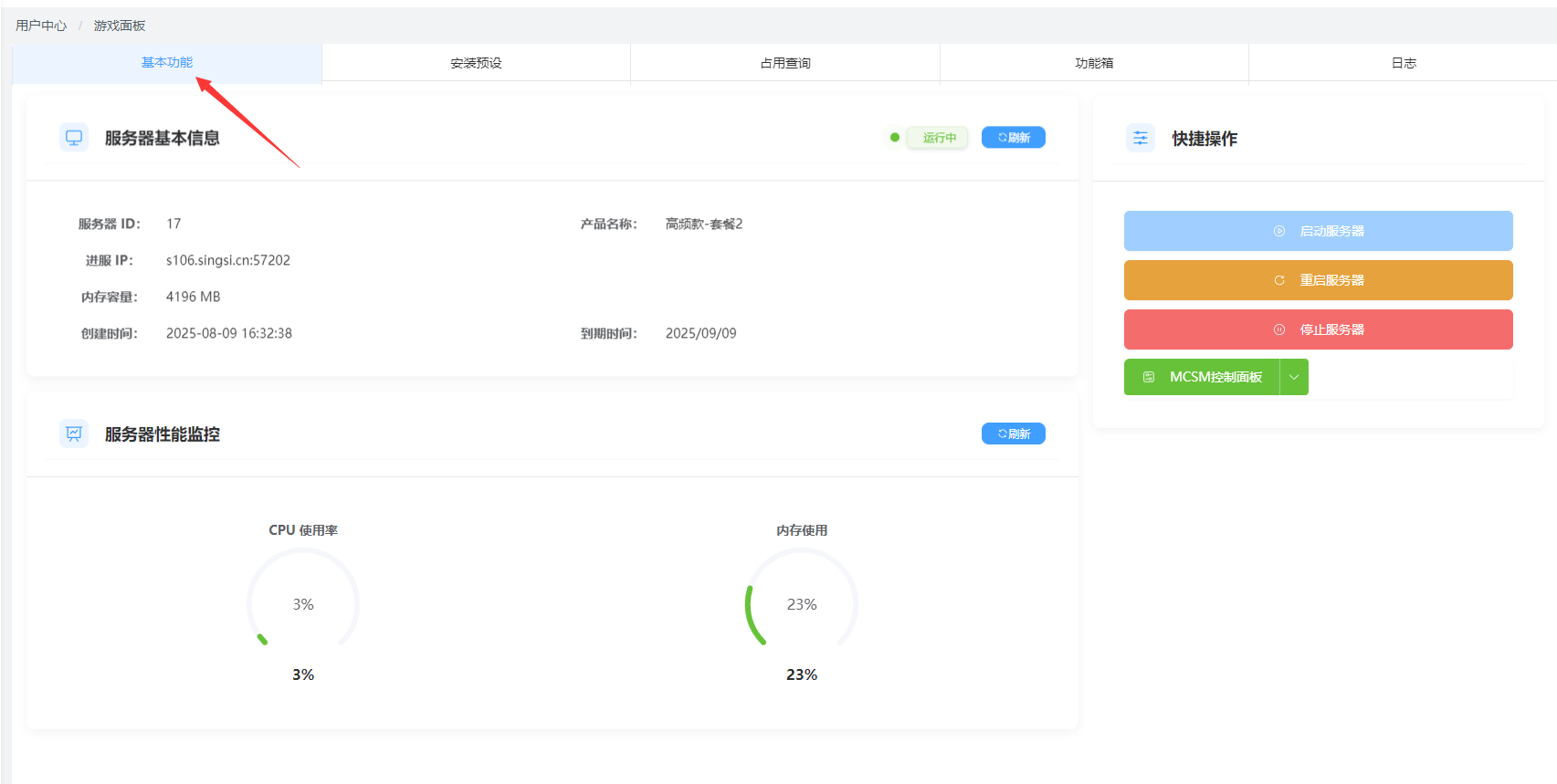The width and height of the screenshot is (1557, 784).
Task: Click the reload icon in 重启服务器
Action: point(1279,280)
